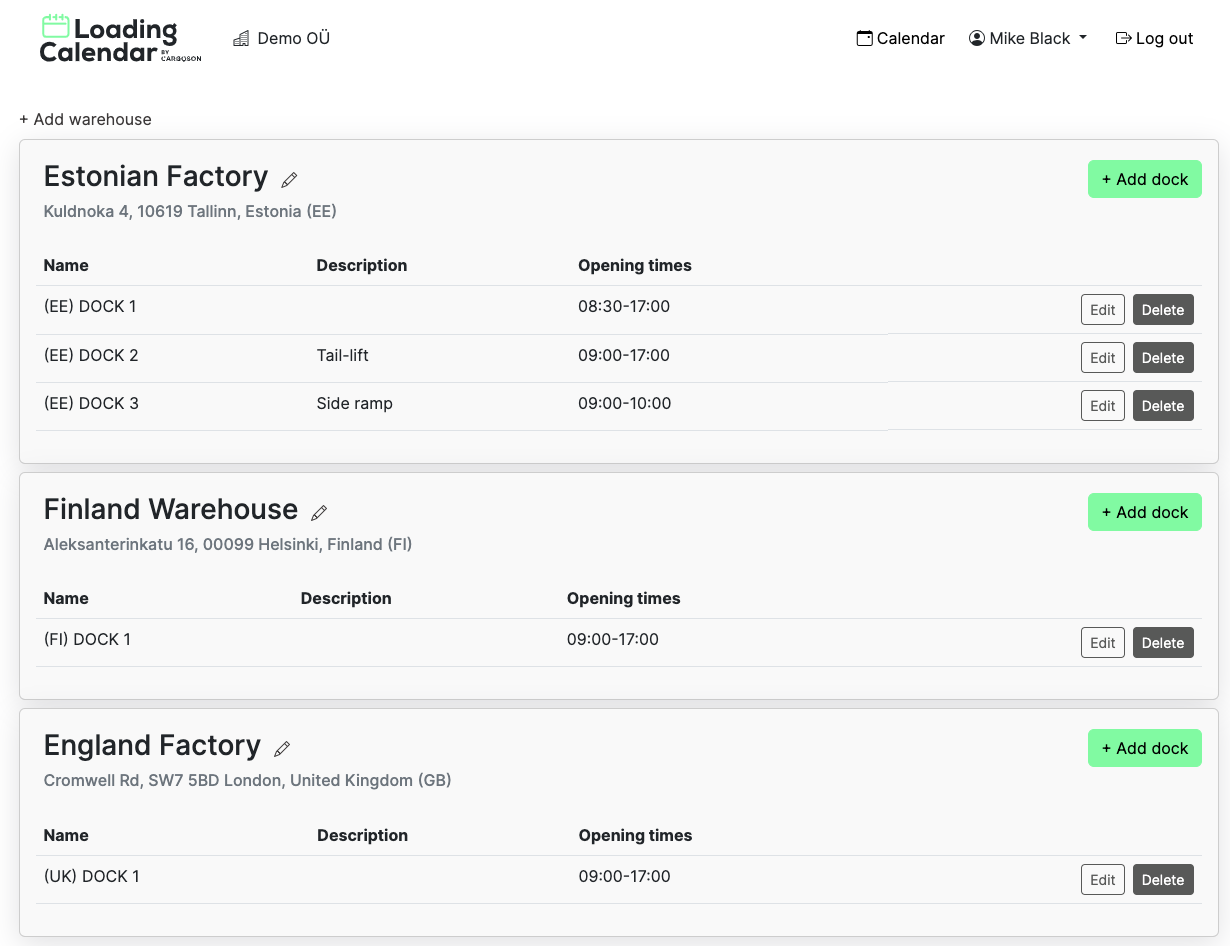The height and width of the screenshot is (946, 1230).
Task: Delete (UK) DOCK 1 from England Factory
Action: (x=1163, y=879)
